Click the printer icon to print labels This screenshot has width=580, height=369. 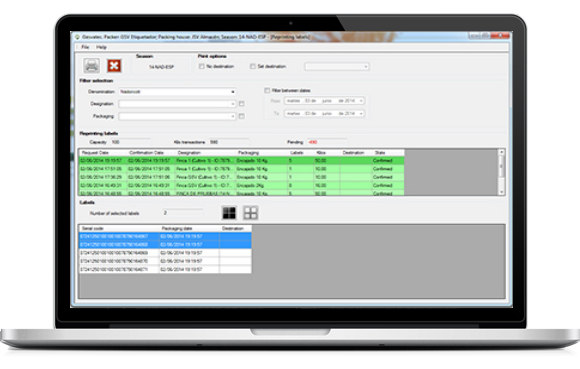point(91,66)
